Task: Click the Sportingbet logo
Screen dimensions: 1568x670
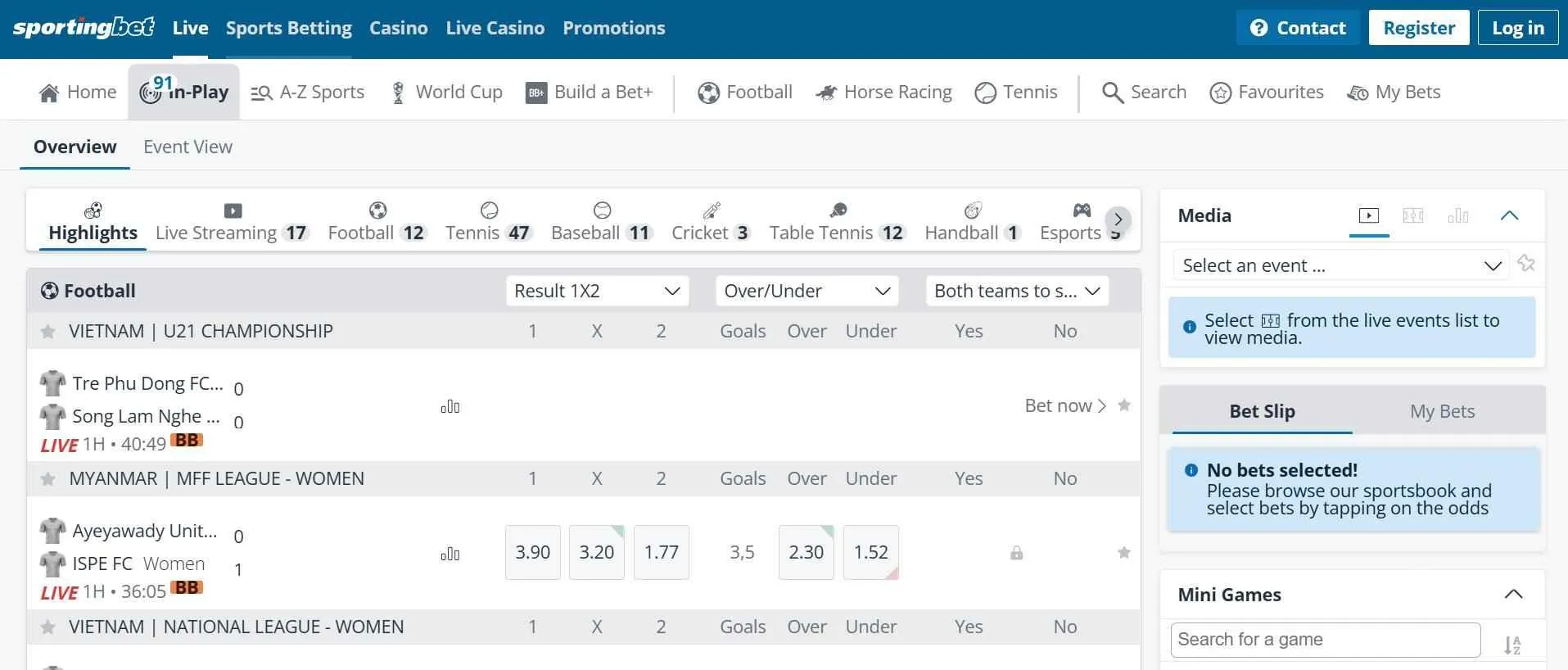Action: point(84,28)
